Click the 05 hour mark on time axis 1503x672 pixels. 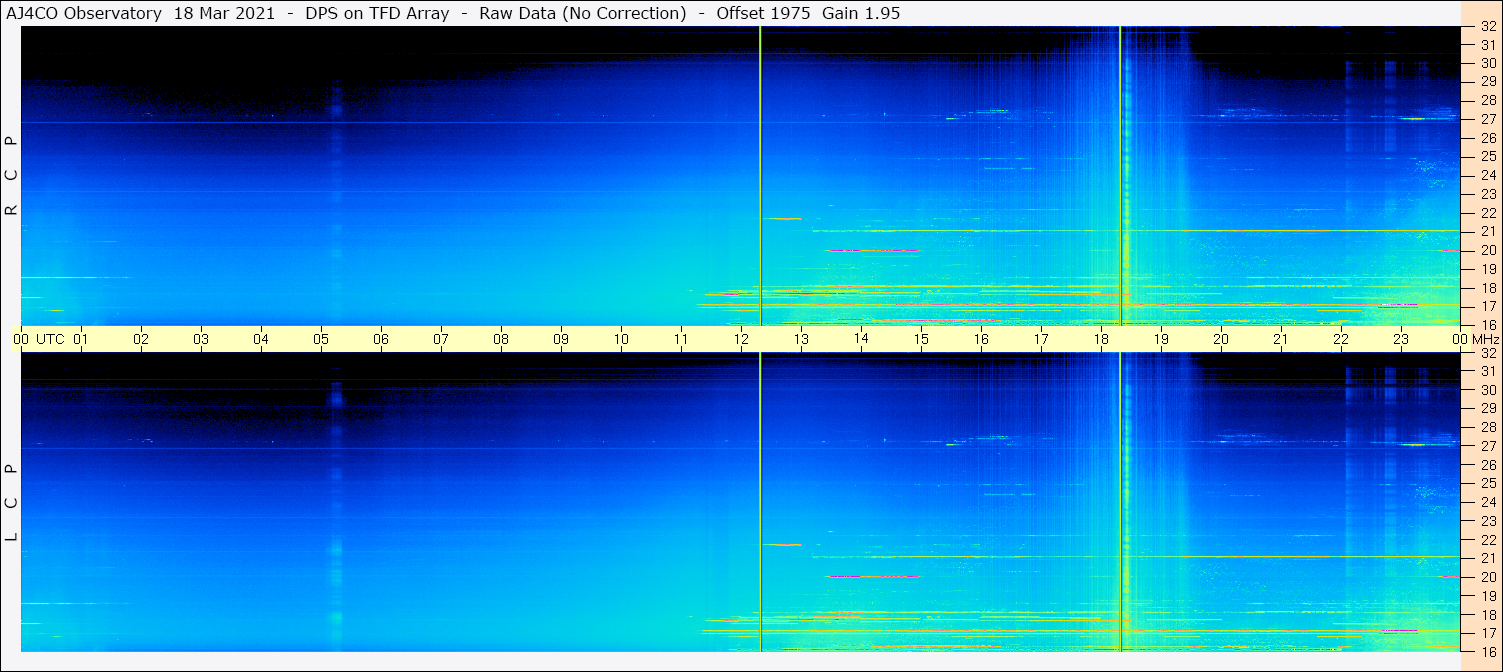click(321, 340)
